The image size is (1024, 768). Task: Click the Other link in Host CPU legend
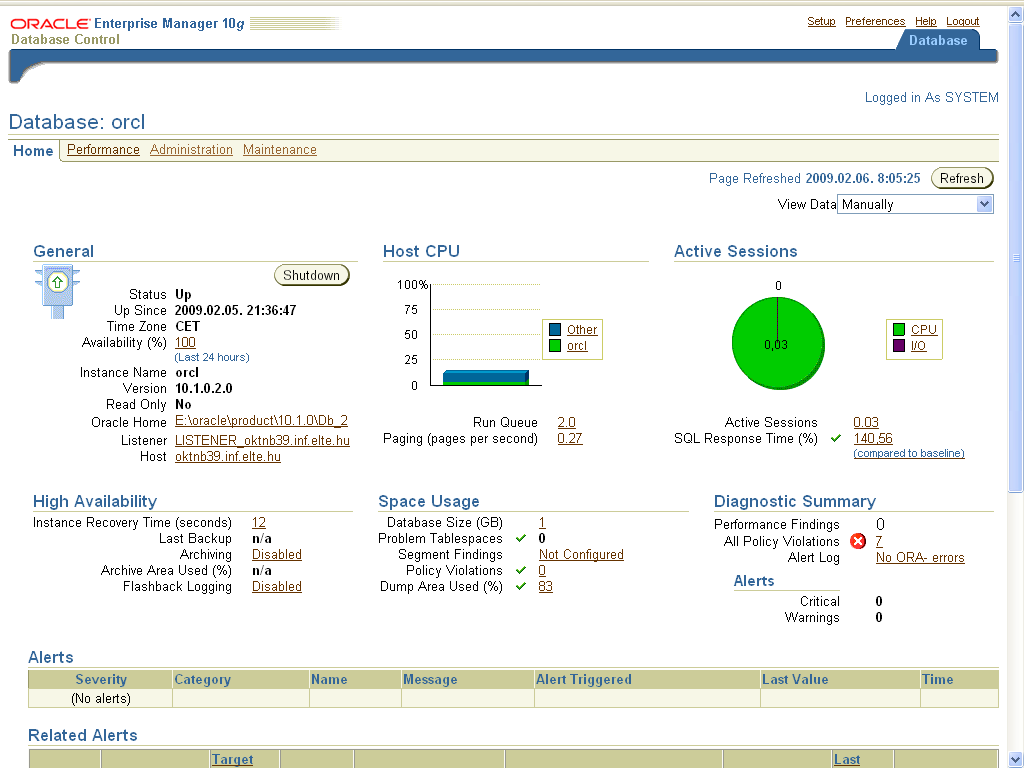click(582, 330)
